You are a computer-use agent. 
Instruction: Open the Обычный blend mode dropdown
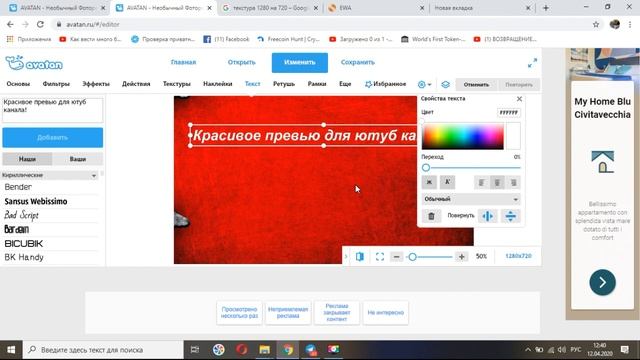(471, 199)
